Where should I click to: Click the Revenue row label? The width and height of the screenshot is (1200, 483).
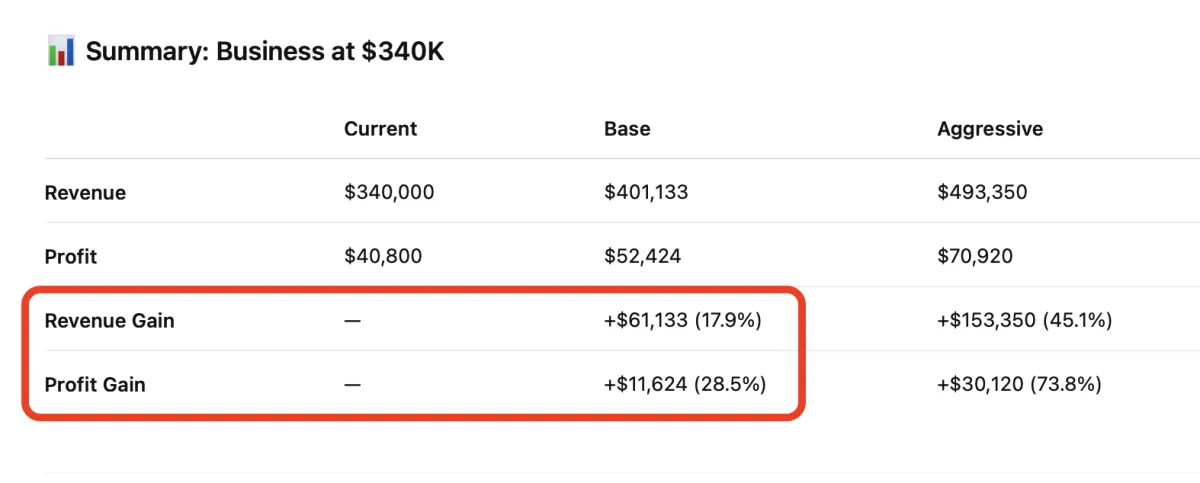point(85,193)
